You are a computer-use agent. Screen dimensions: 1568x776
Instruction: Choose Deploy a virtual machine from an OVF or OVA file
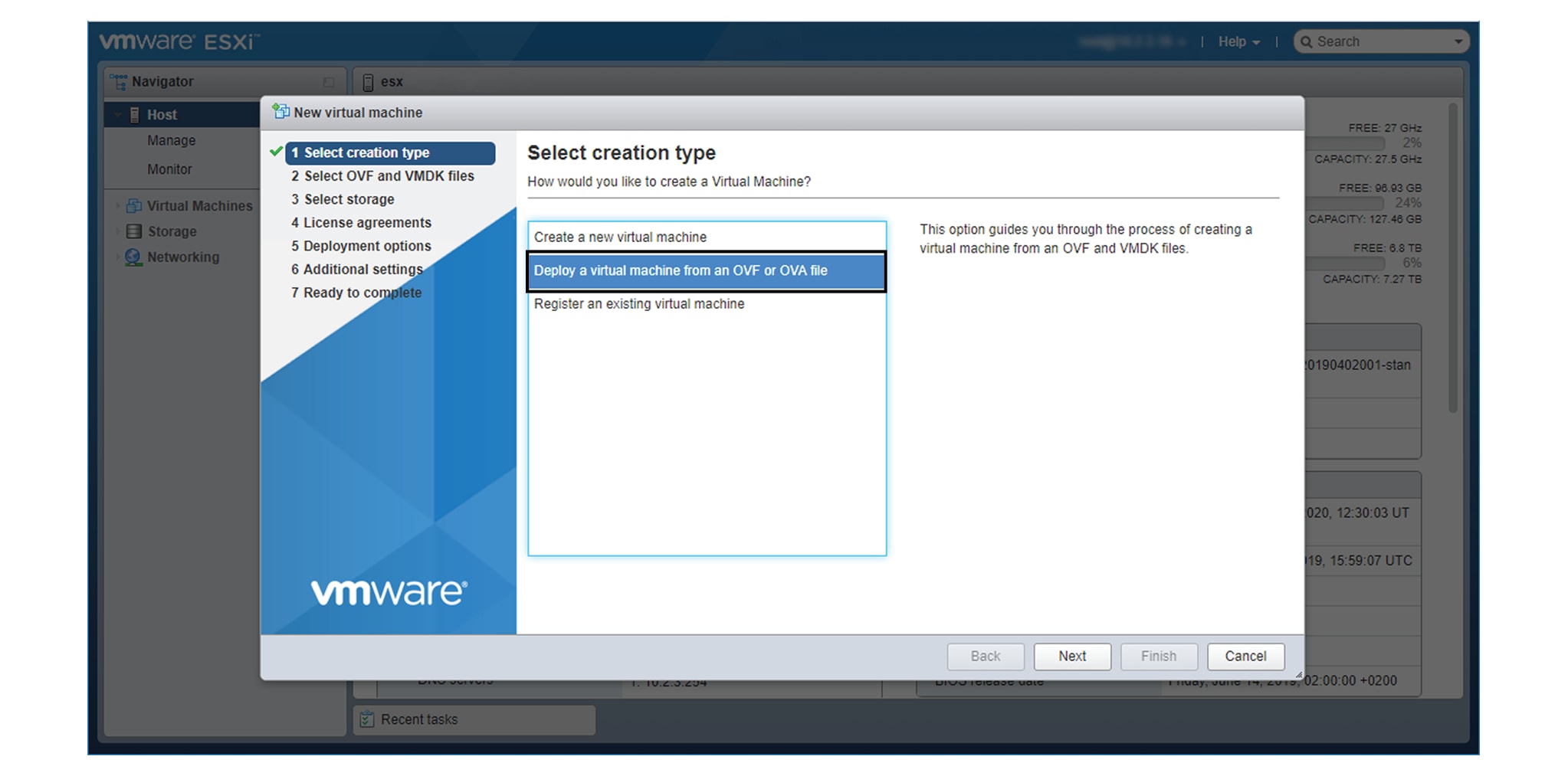tap(707, 271)
